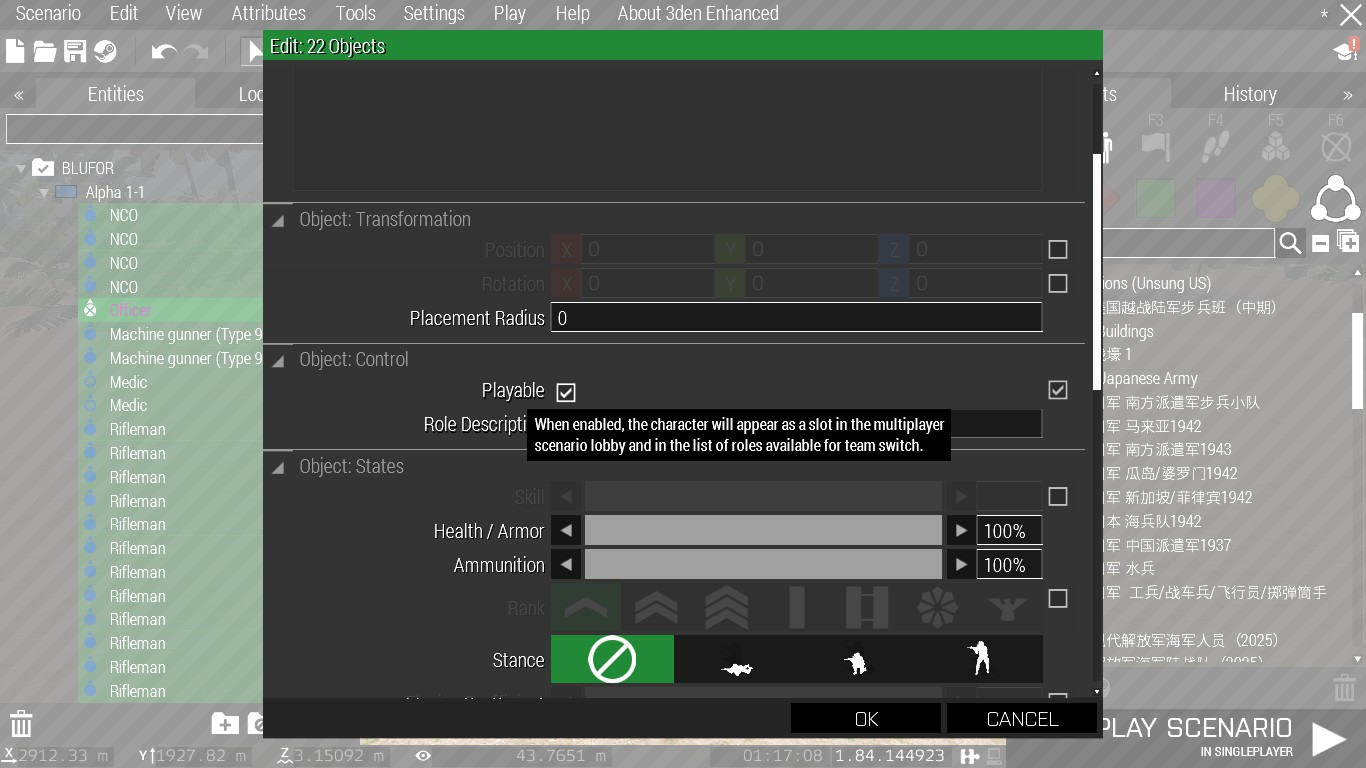Click the asset browser search magnifier icon
This screenshot has height=768, width=1366.
(x=1290, y=243)
